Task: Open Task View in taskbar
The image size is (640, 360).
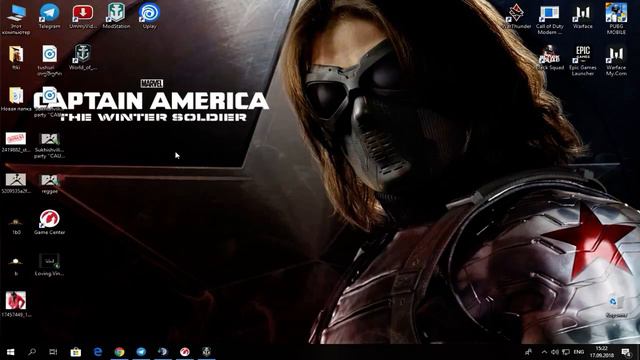Action: 53,352
